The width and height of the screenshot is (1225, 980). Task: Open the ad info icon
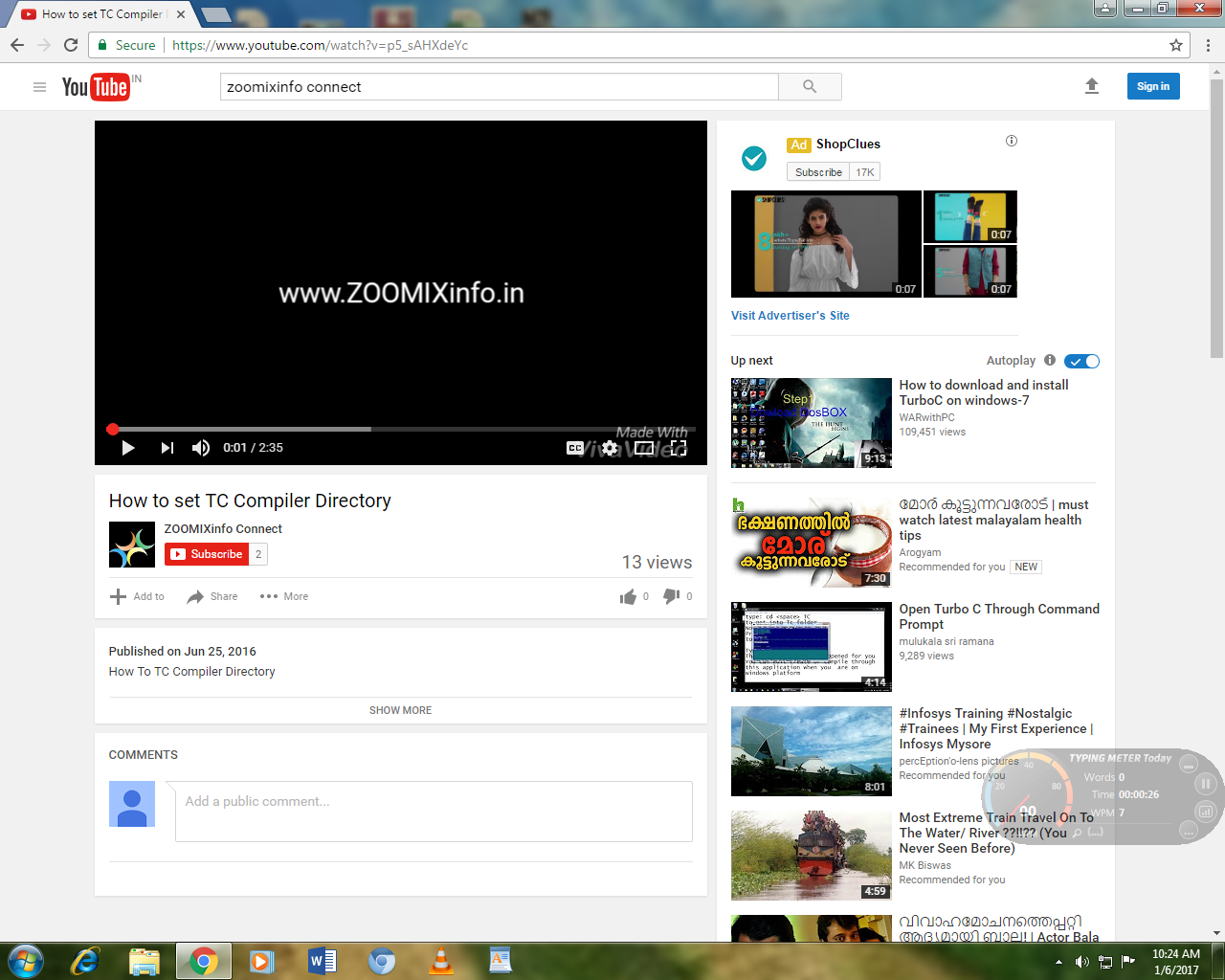pos(1012,141)
